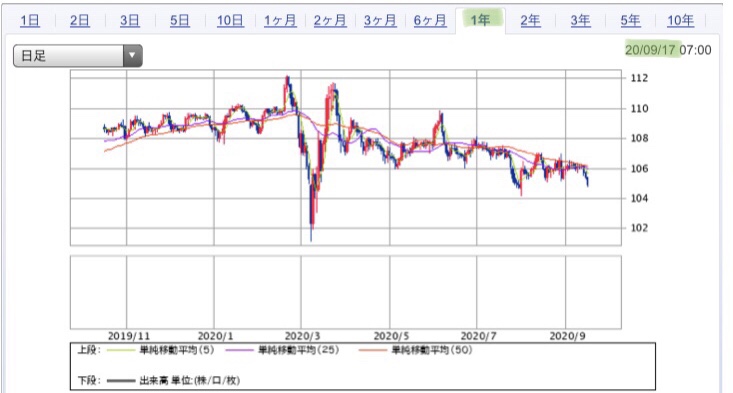Click the 112 price axis label
The height and width of the screenshot is (393, 733).
point(639,78)
